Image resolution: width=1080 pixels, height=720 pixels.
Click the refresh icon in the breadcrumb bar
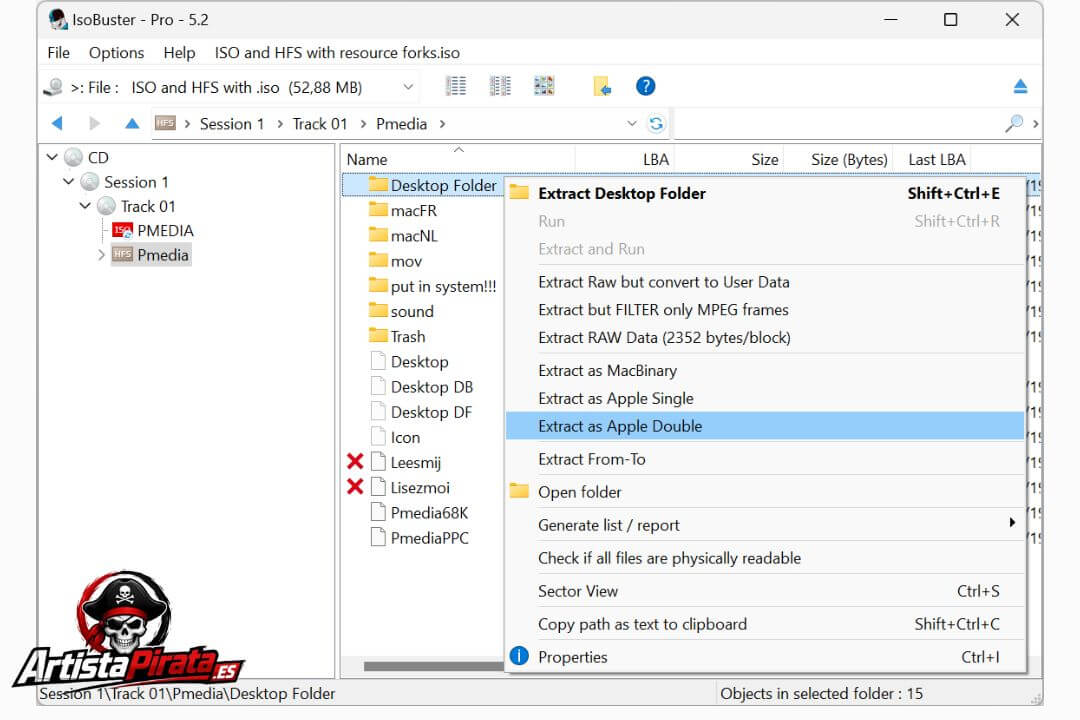coord(656,123)
